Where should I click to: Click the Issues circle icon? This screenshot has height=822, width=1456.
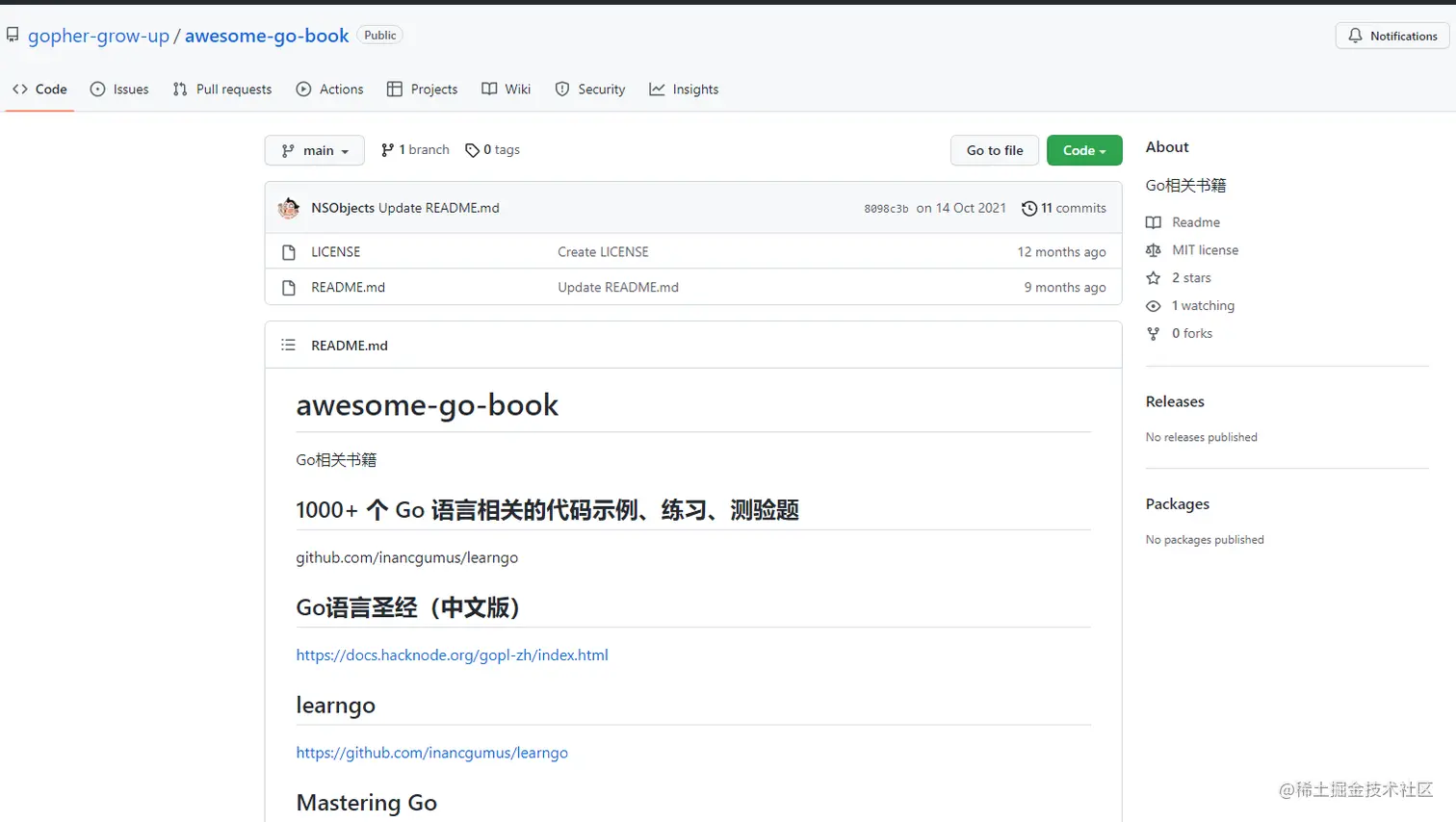tap(97, 90)
